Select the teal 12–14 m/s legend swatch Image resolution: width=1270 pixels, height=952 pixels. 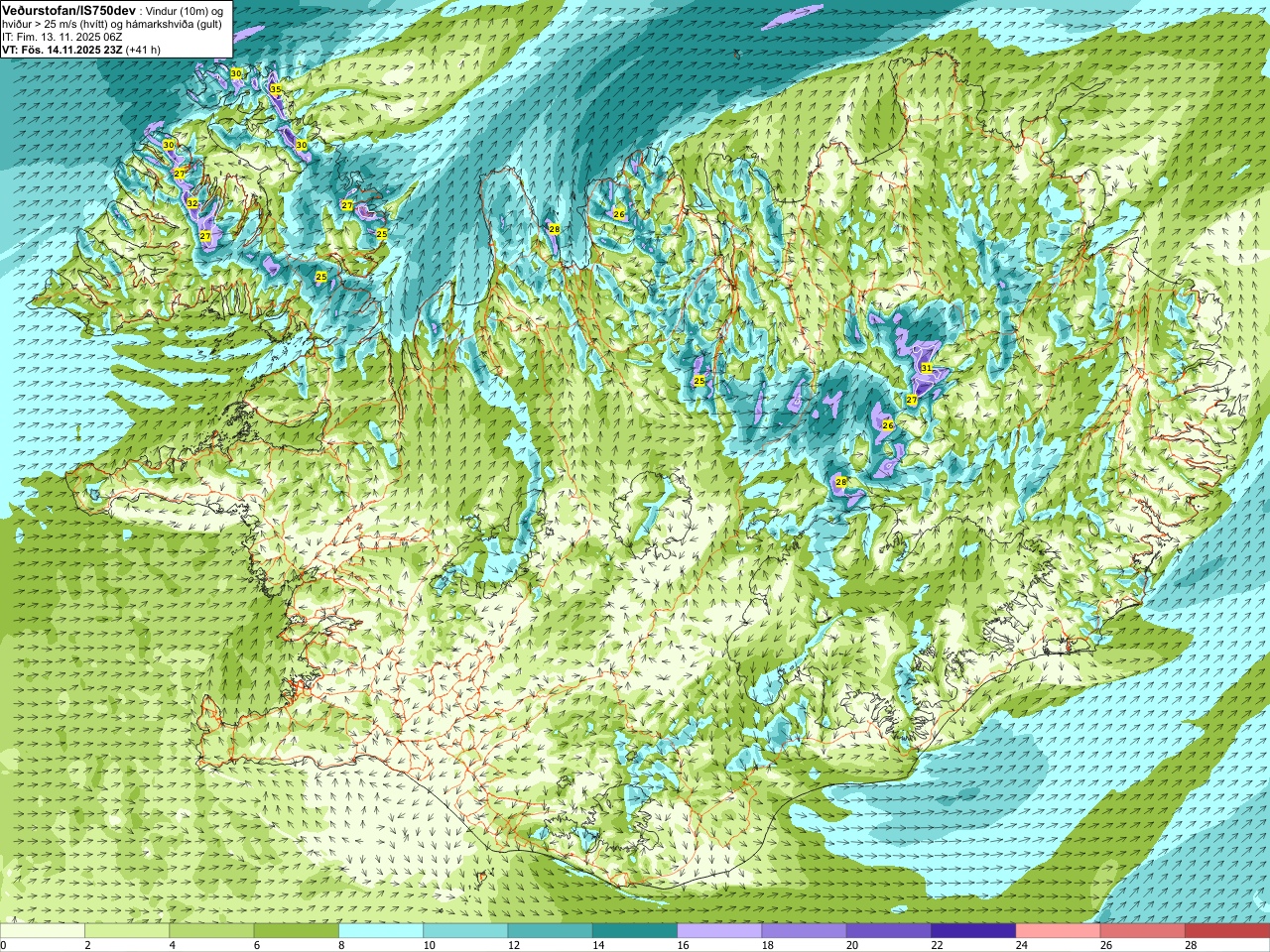(x=550, y=931)
